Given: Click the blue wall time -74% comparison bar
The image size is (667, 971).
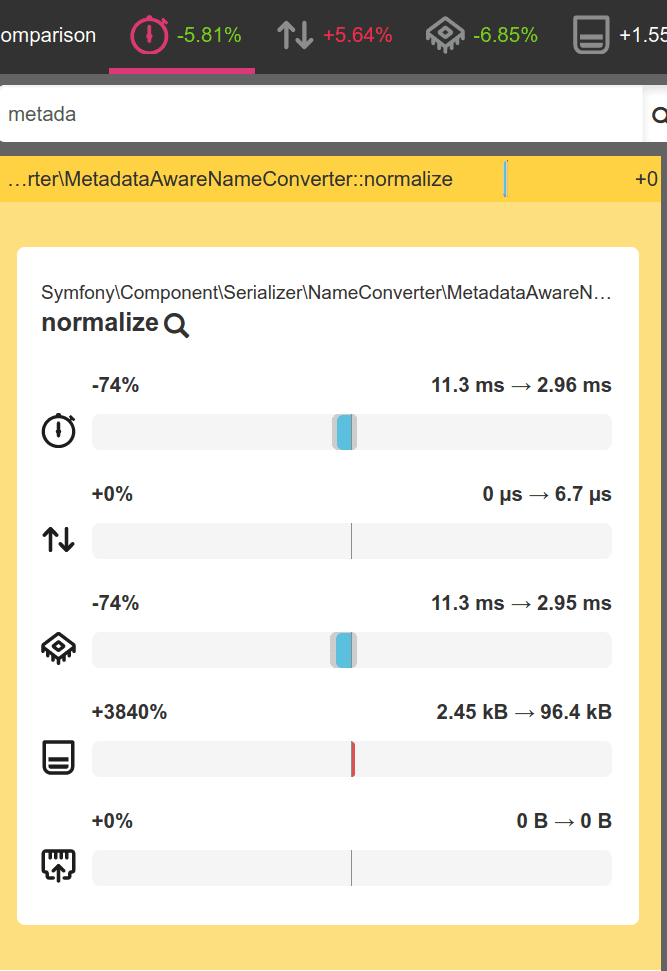Looking at the screenshot, I should 344,432.
